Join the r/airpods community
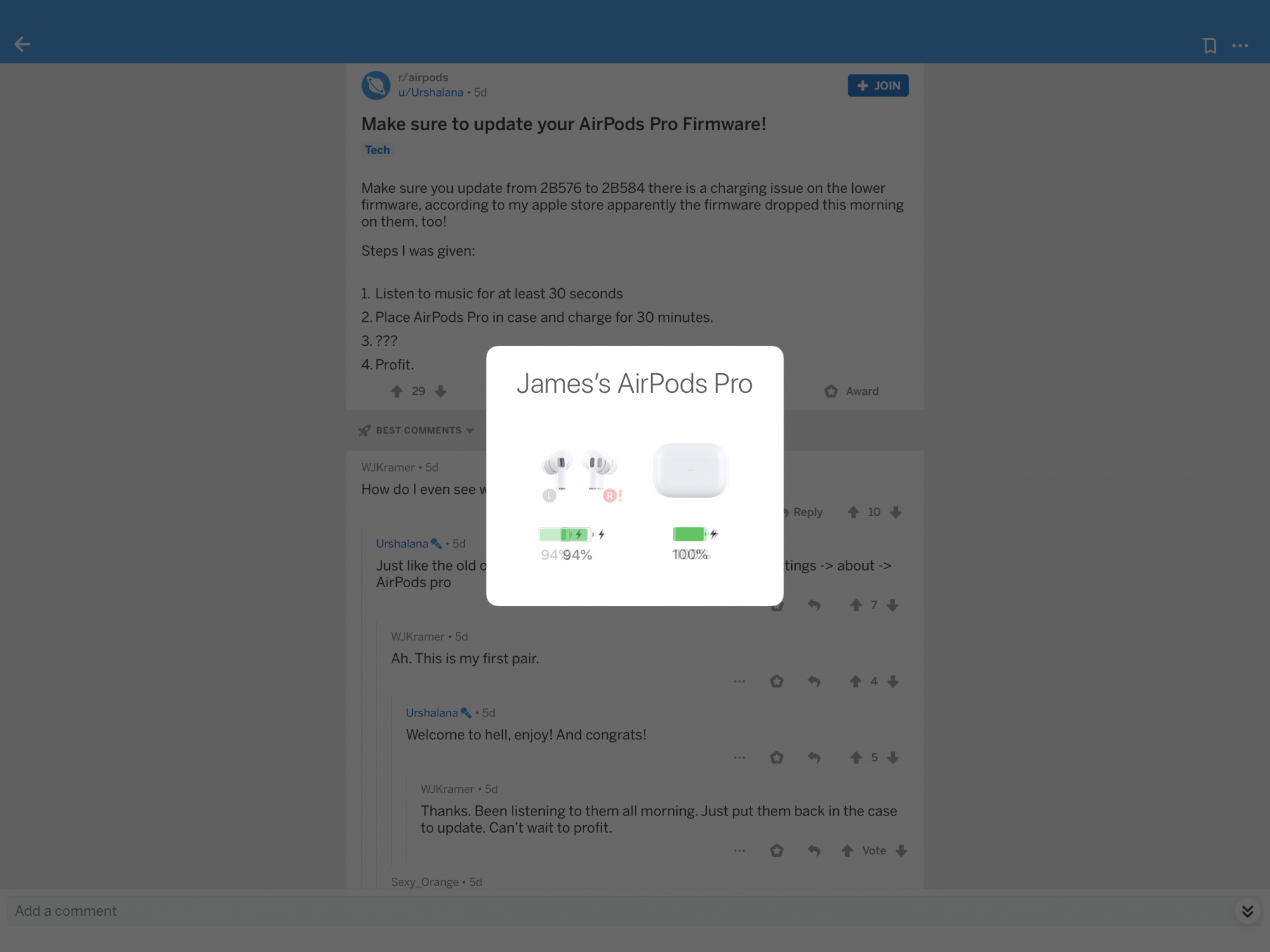Screen dimensions: 1270x952 click(x=878, y=86)
